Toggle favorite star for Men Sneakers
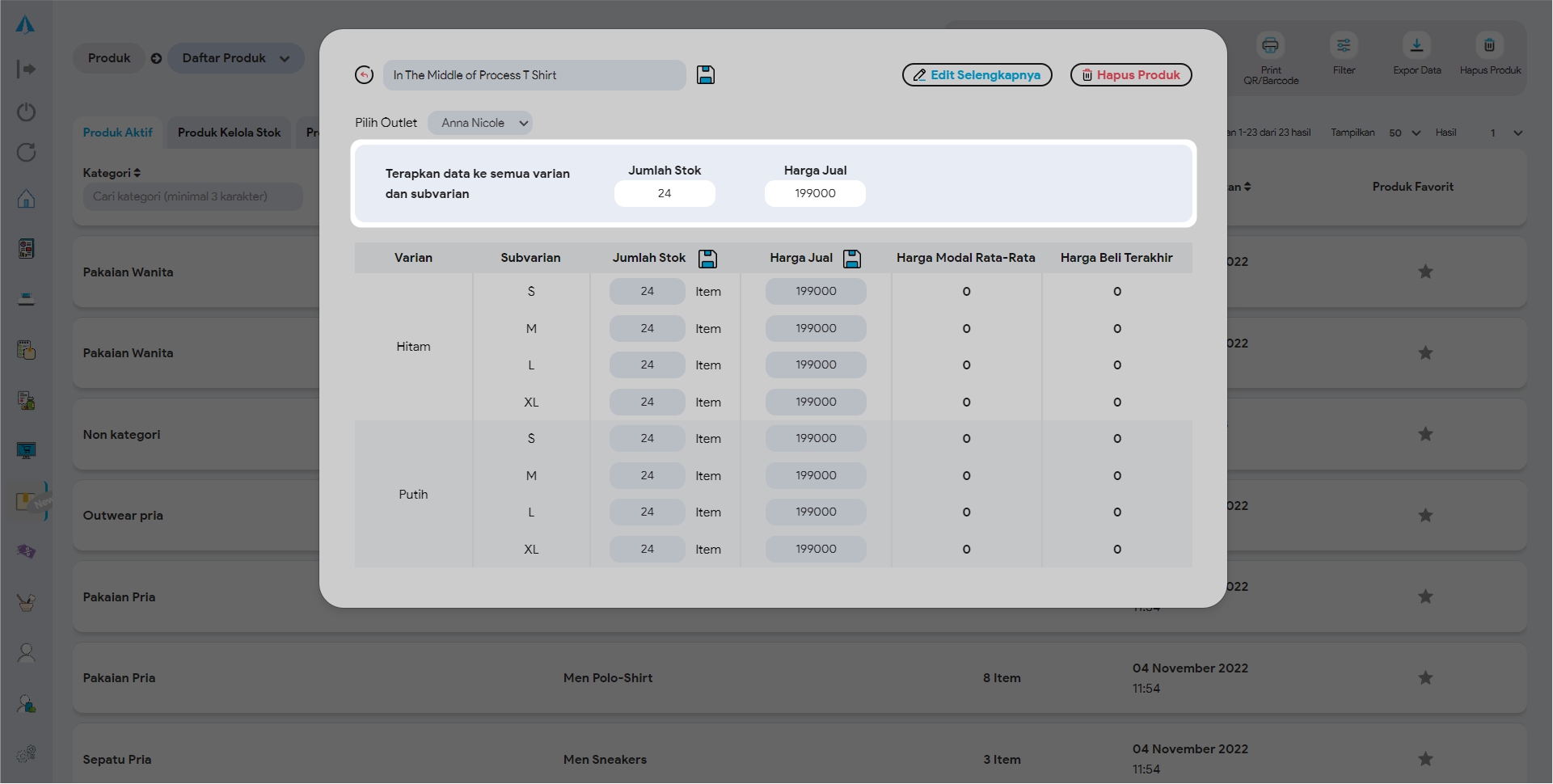Screen dimensions: 1553x784 (1425, 759)
